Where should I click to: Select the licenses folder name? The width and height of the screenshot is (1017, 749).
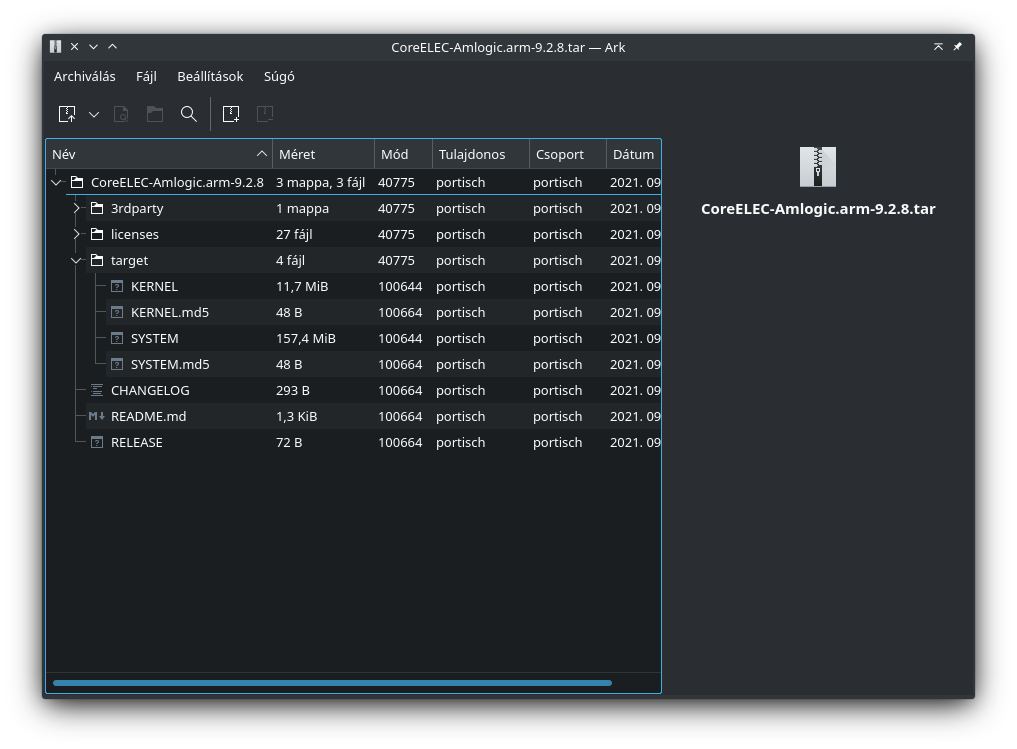coord(135,234)
